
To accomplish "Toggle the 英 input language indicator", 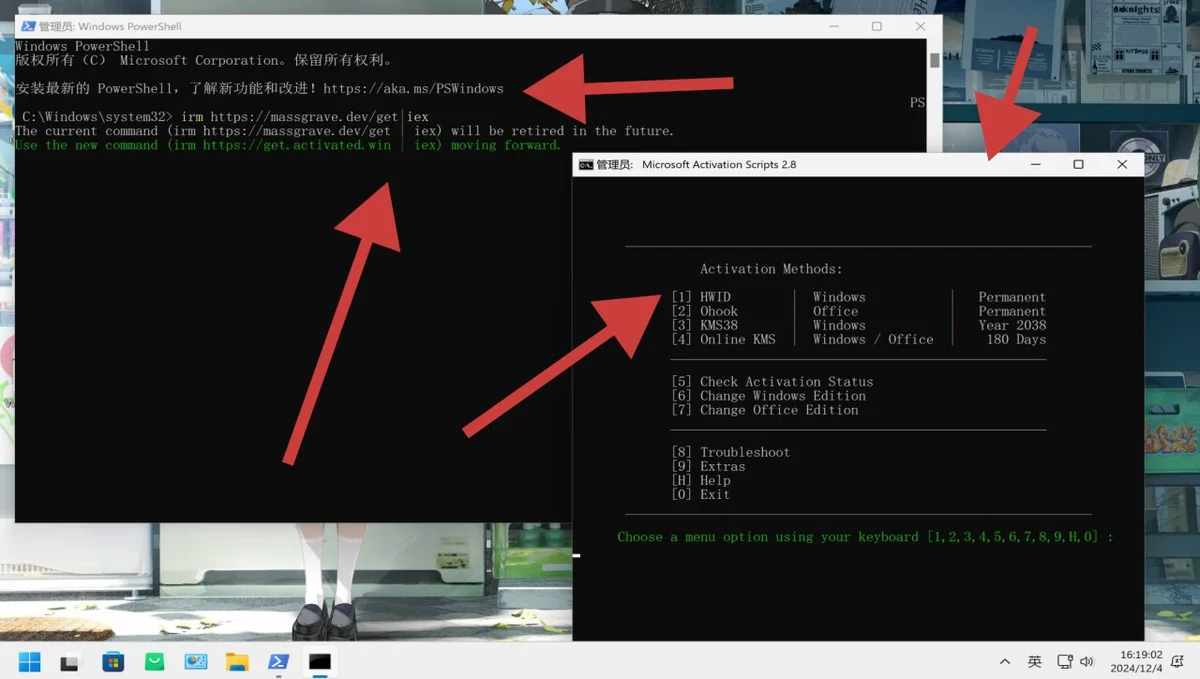I will (x=1035, y=662).
